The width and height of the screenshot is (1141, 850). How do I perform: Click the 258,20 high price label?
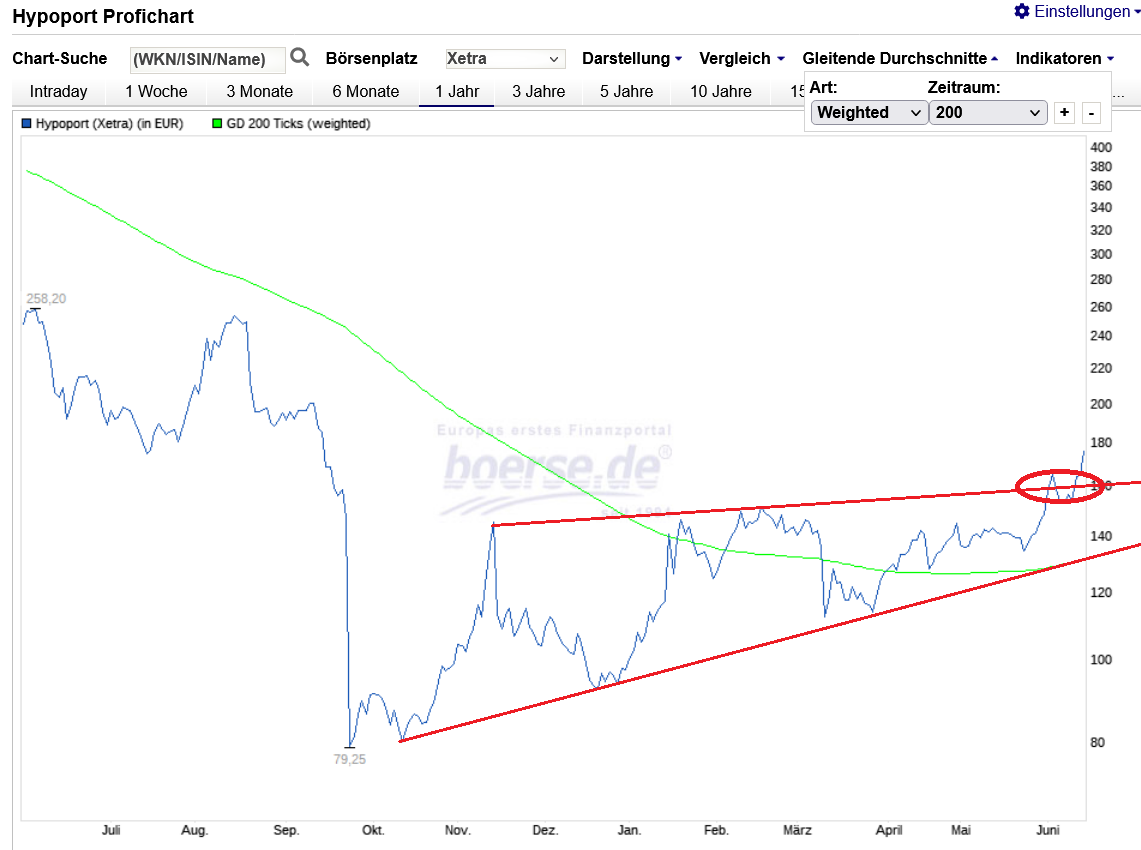(x=46, y=298)
